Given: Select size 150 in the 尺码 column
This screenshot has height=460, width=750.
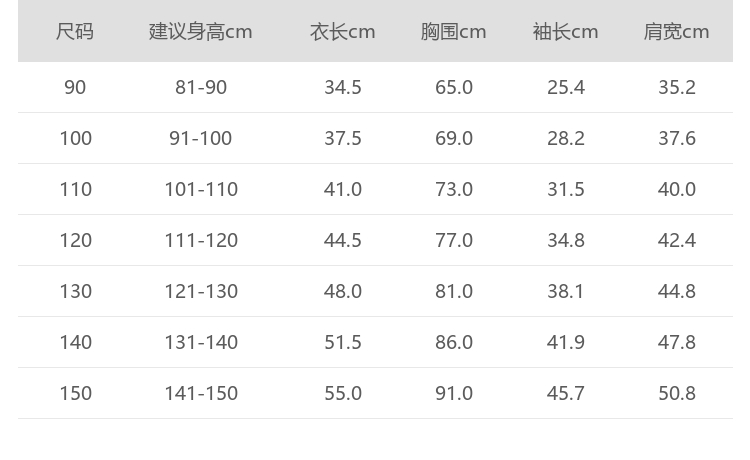Looking at the screenshot, I should point(75,393).
